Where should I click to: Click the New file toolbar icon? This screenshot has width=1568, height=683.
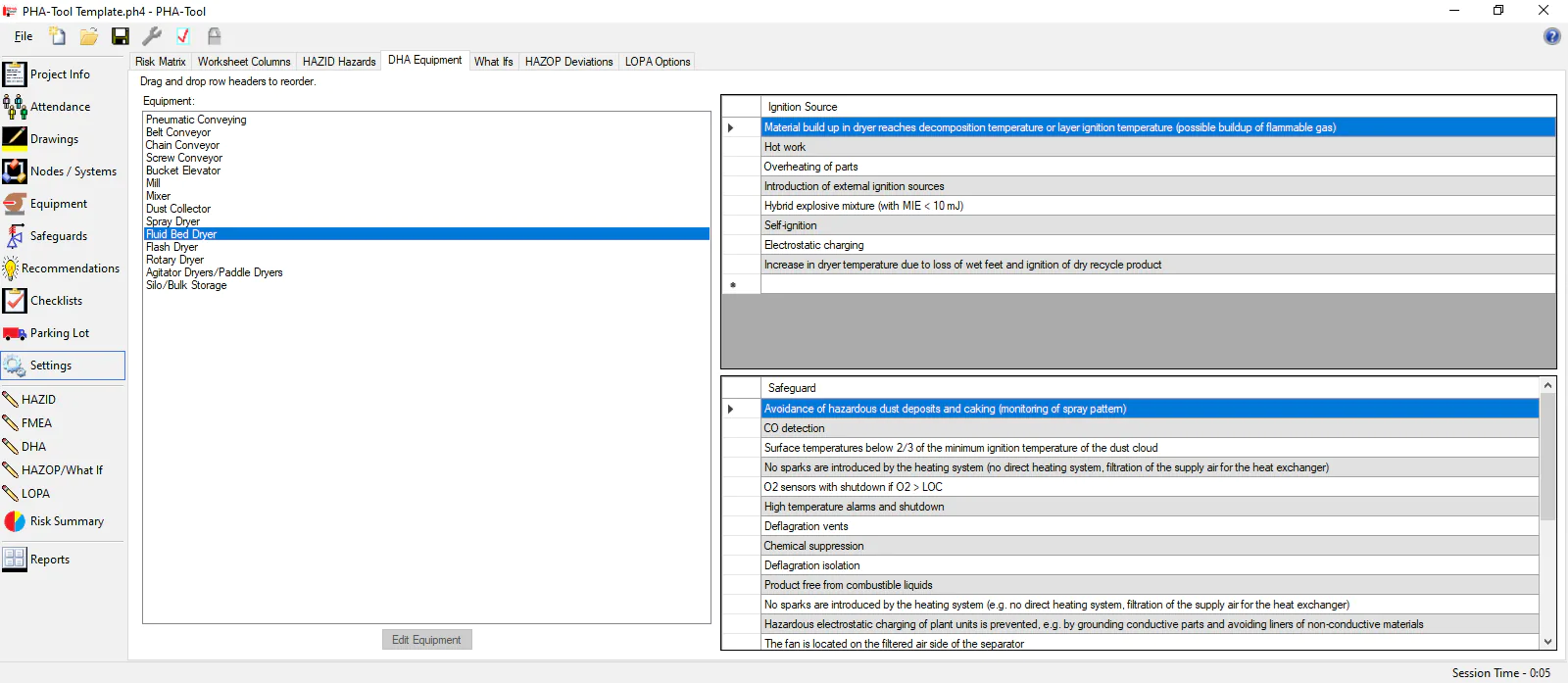click(x=58, y=36)
